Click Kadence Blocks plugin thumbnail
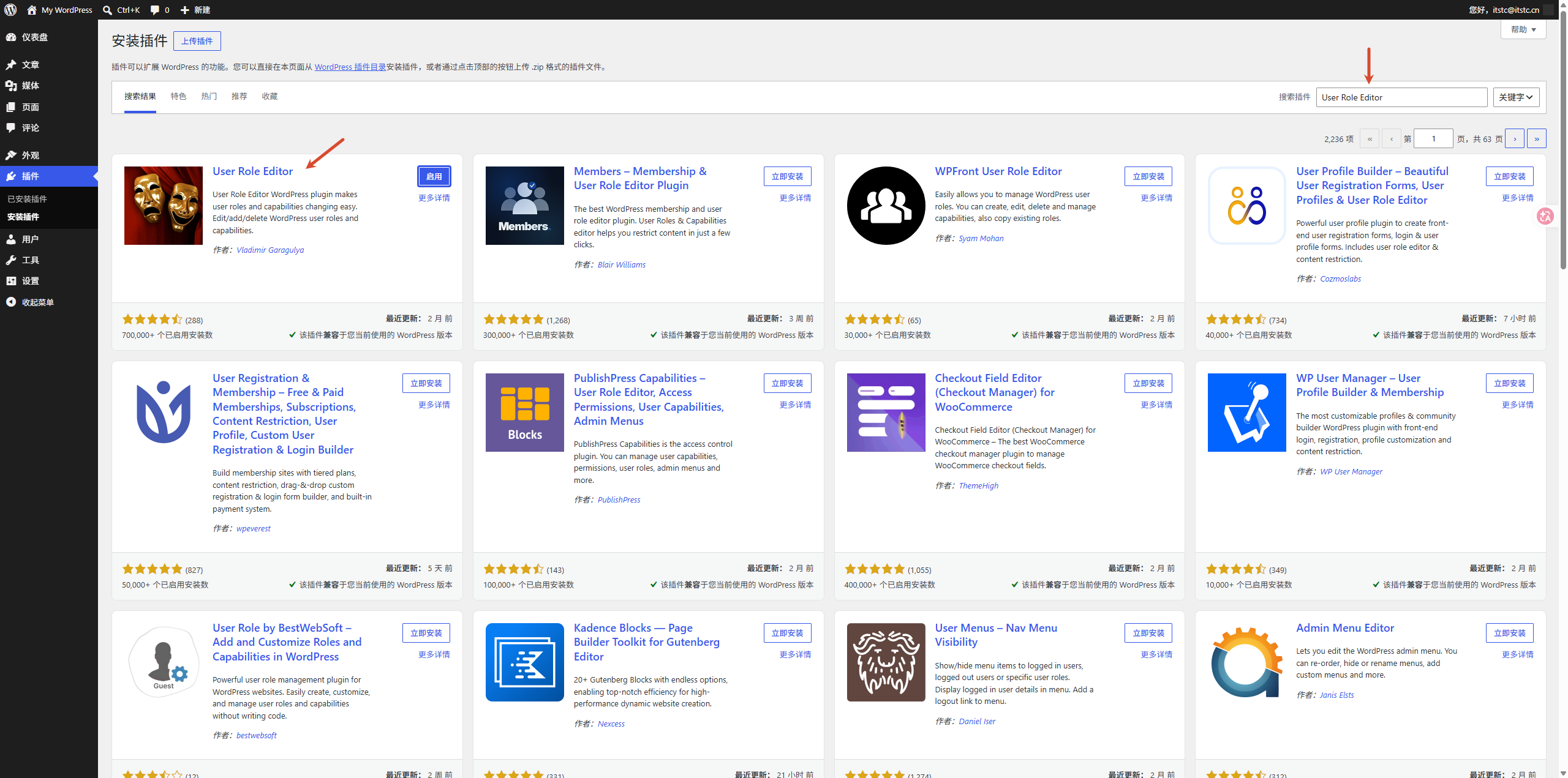 [x=525, y=662]
